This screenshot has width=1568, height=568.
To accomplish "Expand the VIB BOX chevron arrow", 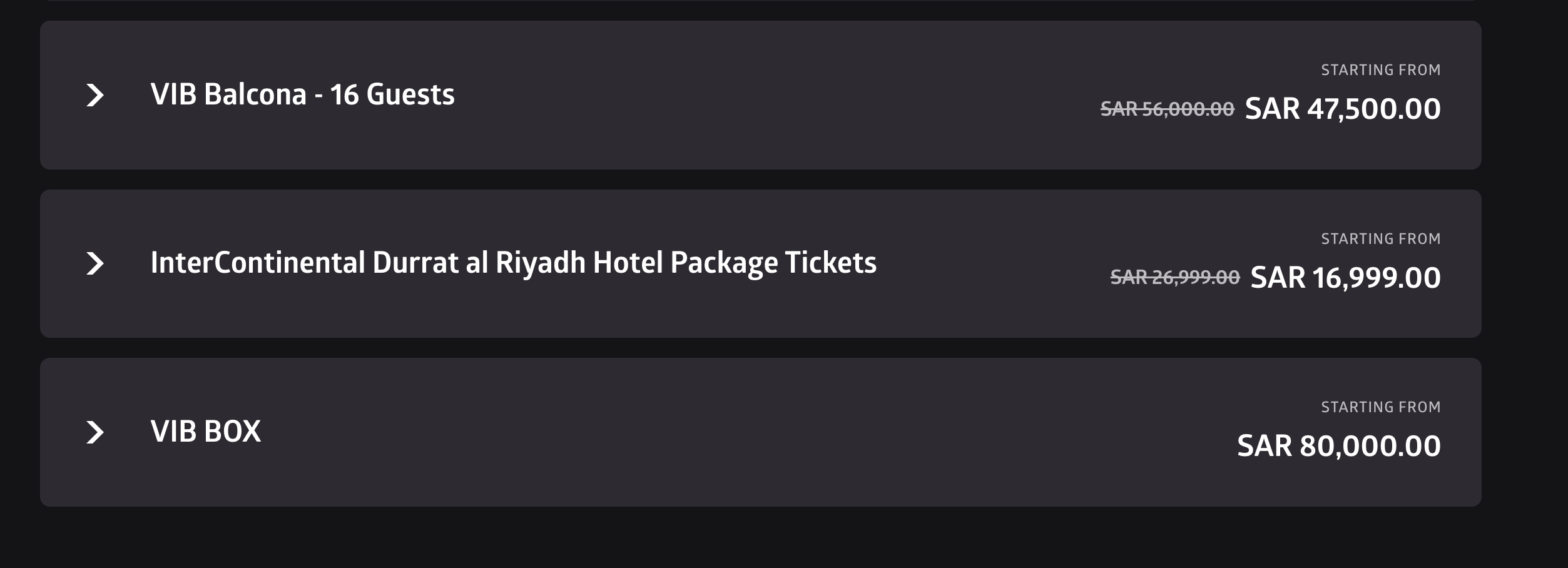I will pyautogui.click(x=95, y=432).
